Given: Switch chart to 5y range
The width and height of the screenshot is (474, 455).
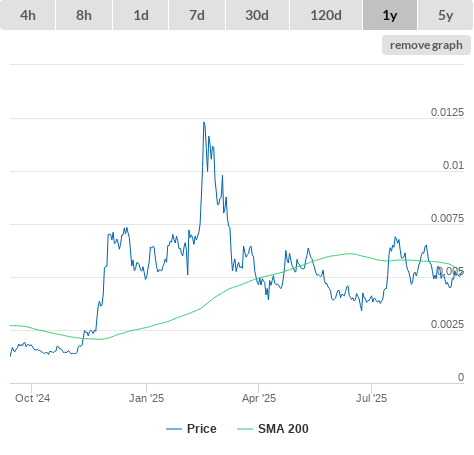Looking at the screenshot, I should pyautogui.click(x=445, y=15).
